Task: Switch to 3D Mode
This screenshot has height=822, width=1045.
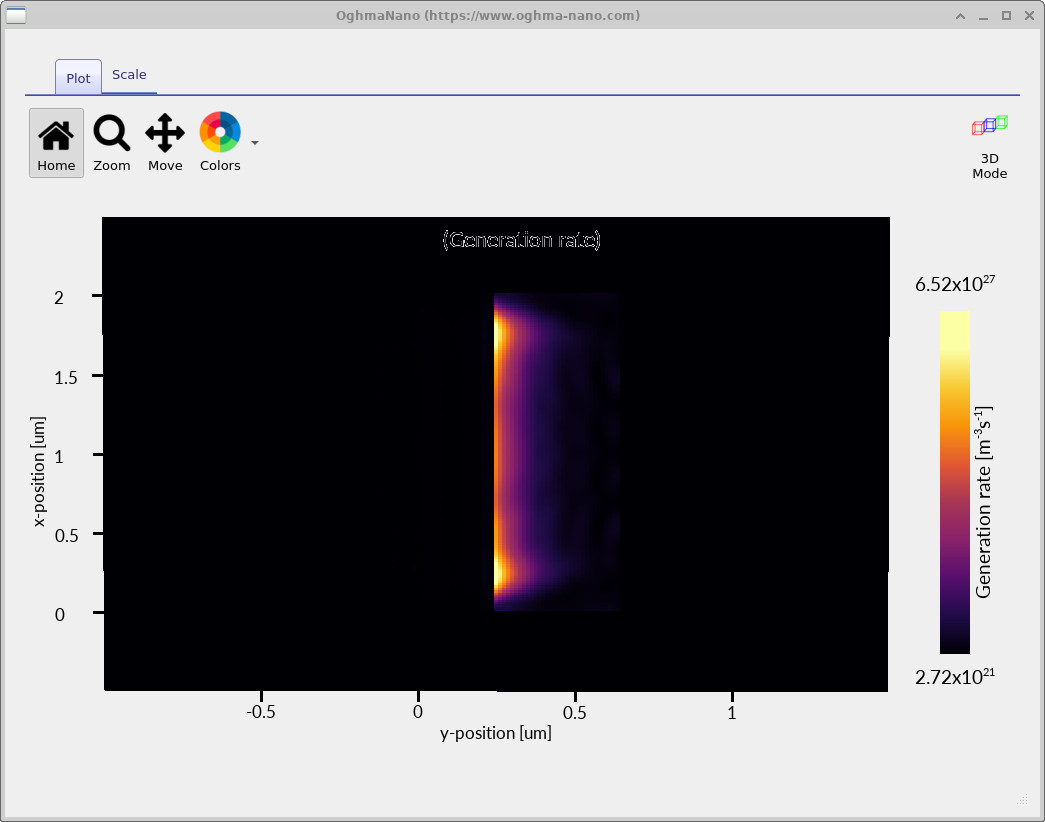Action: (990, 147)
